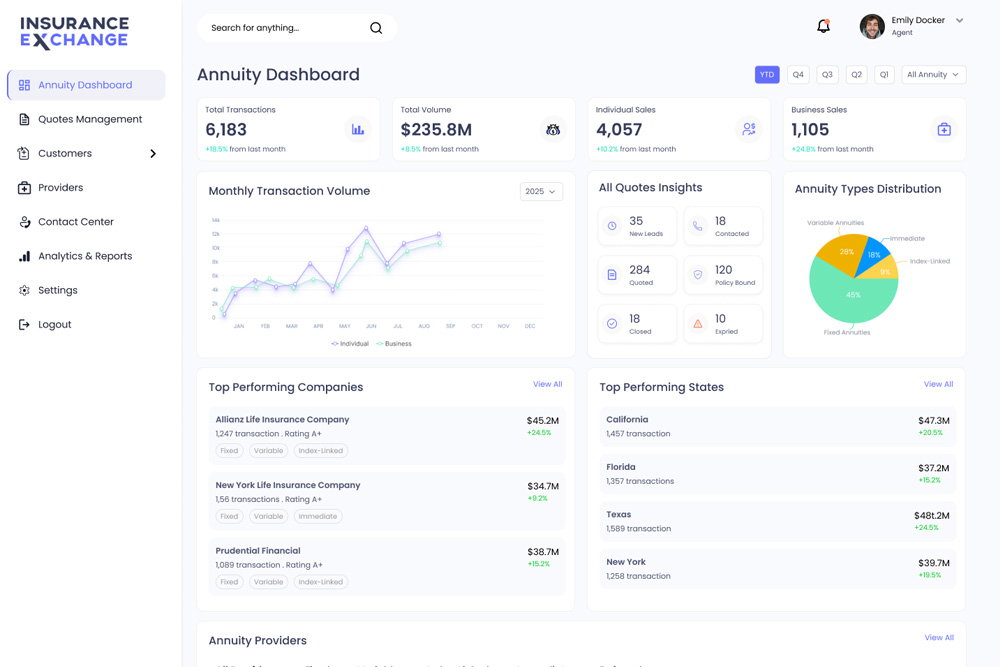1000x667 pixels.
Task: Expand the Customers submenu arrow
Action: tap(153, 154)
